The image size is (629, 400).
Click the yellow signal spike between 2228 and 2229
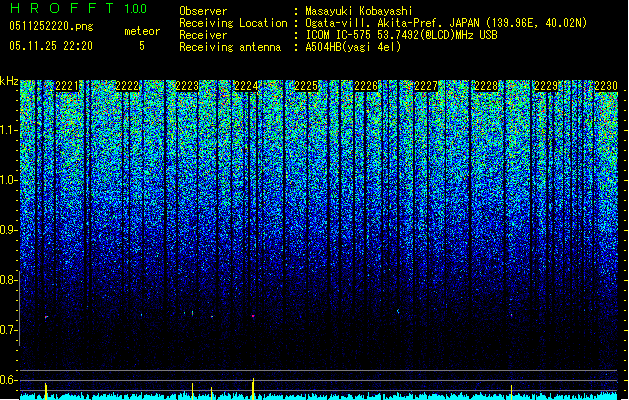click(x=511, y=392)
